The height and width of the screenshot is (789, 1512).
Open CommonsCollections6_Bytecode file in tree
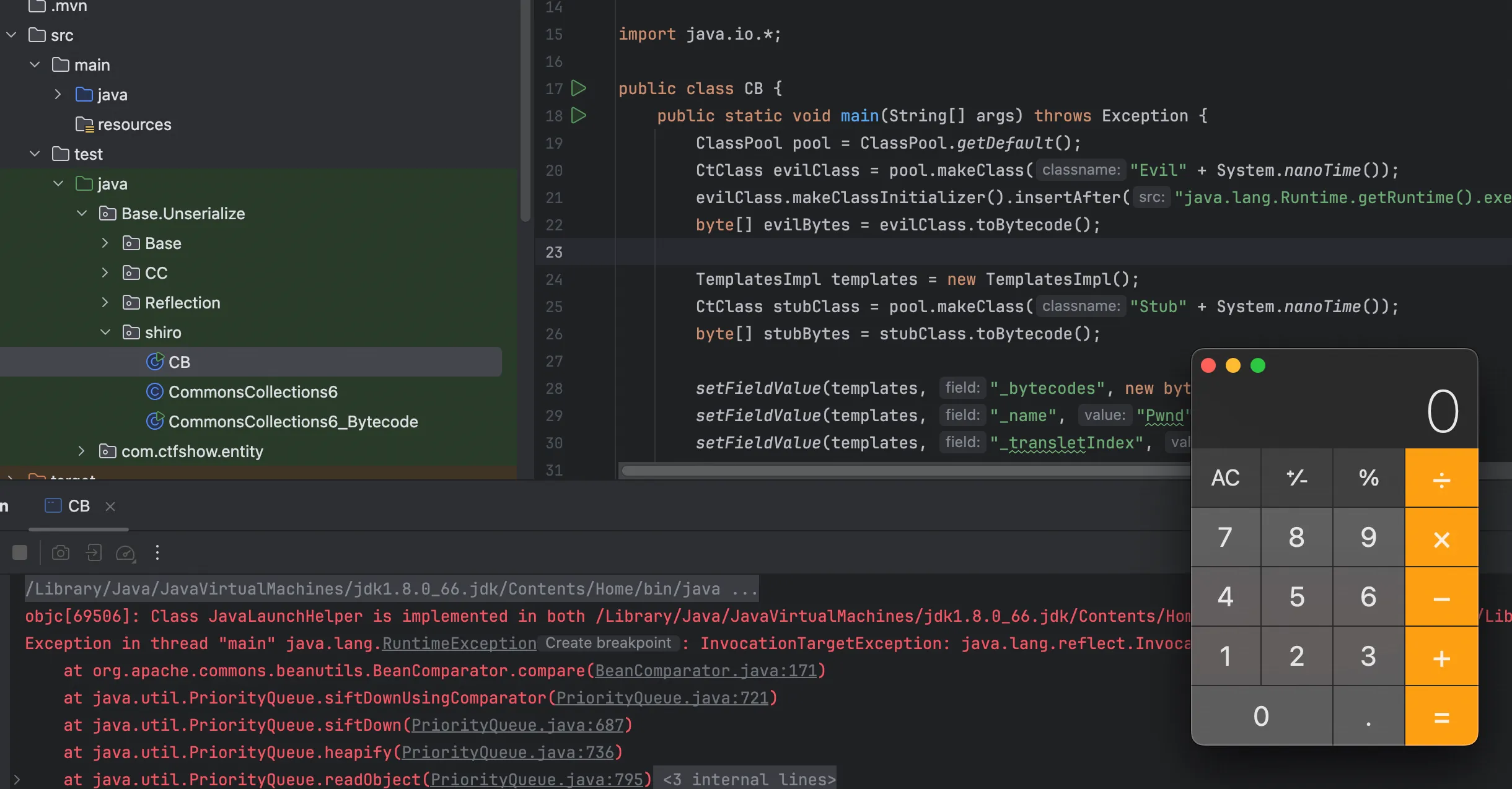click(x=292, y=422)
